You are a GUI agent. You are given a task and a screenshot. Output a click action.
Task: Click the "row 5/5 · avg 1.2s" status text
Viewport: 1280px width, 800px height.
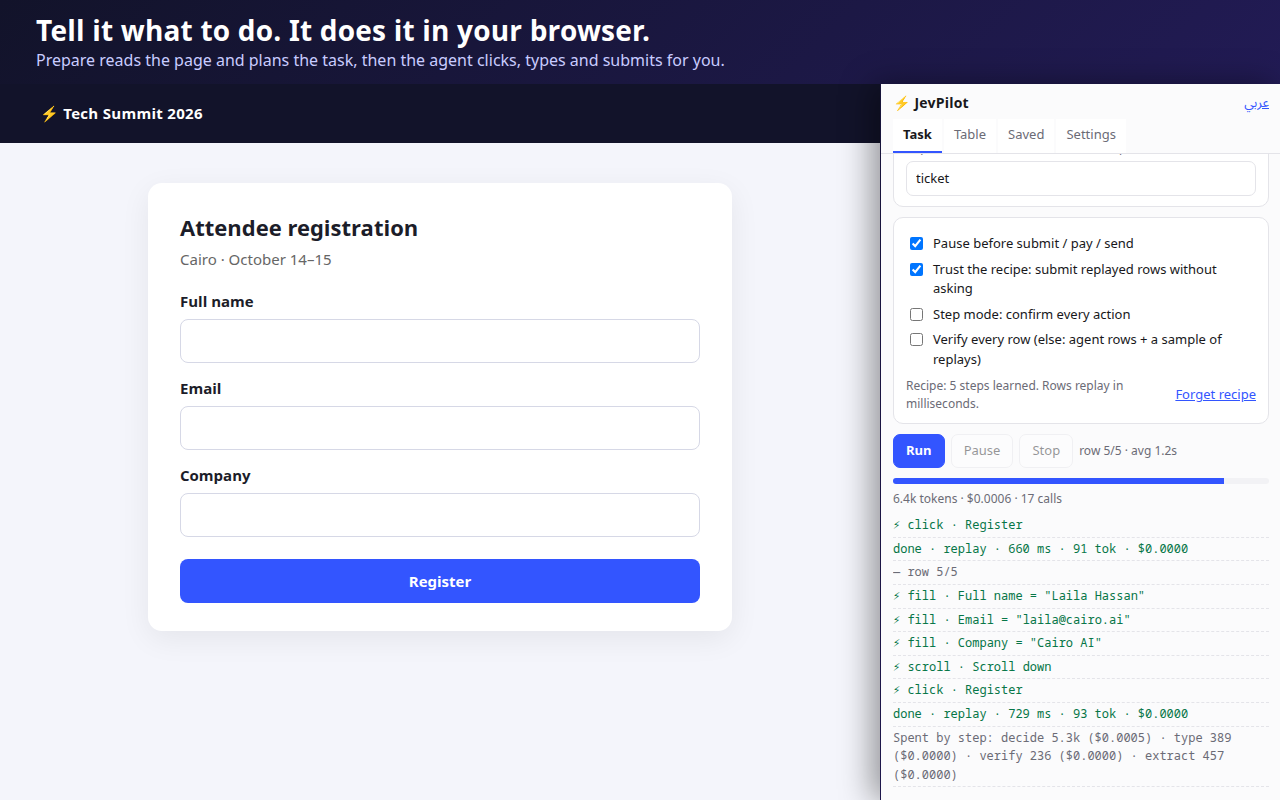tap(1128, 451)
